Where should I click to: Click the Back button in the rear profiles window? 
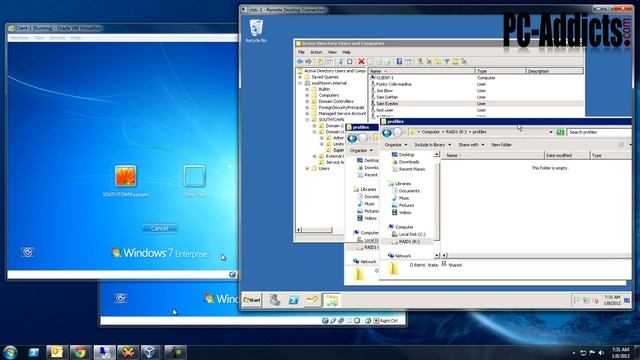click(x=352, y=139)
